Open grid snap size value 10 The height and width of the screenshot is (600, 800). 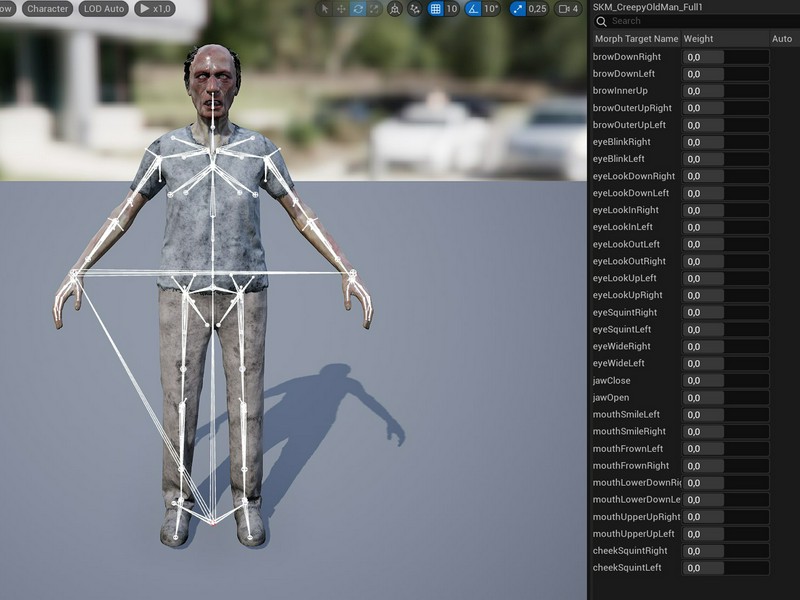tap(452, 9)
